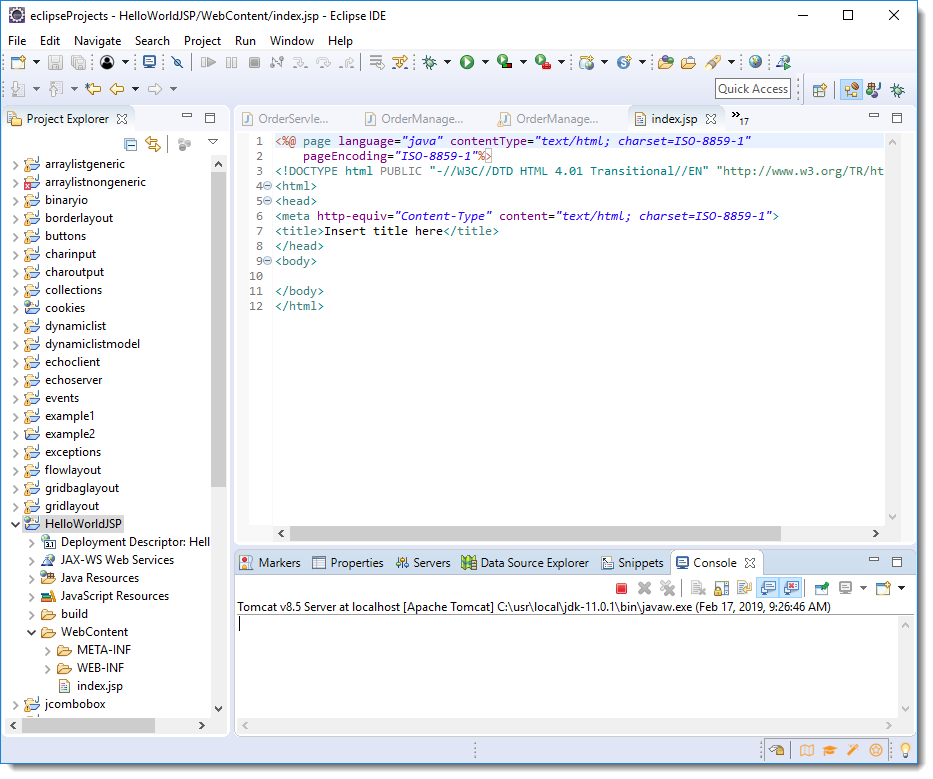Viewport: 933px width, 779px height.
Task: Toggle the Skip All Breakpoints icon
Action: tap(177, 62)
